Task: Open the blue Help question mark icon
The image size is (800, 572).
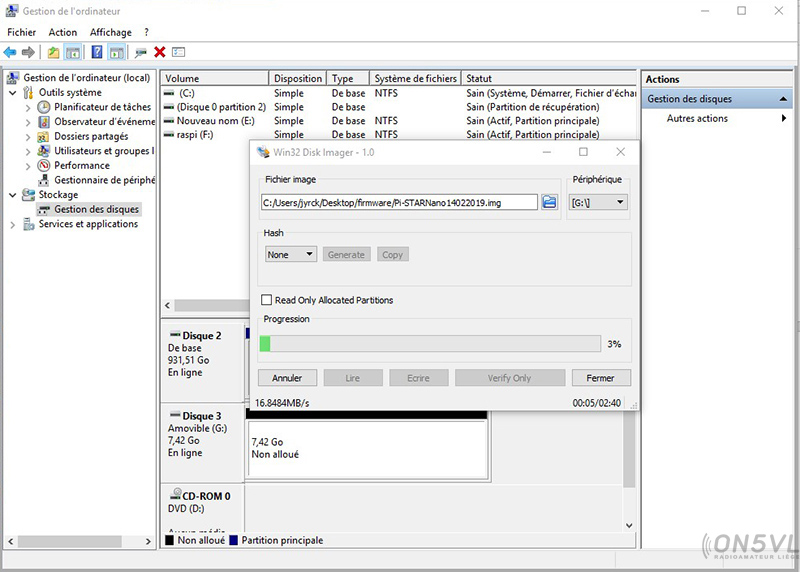Action: coord(97,52)
